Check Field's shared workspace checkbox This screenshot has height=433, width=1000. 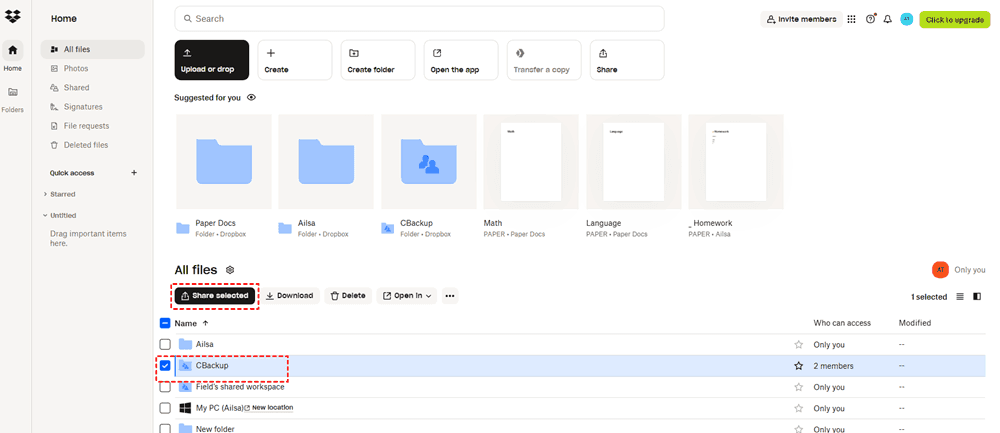click(x=165, y=387)
